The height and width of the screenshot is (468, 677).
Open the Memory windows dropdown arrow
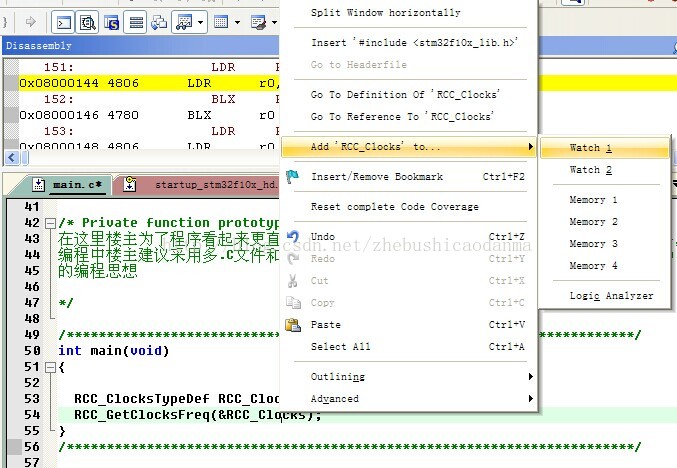click(x=235, y=21)
